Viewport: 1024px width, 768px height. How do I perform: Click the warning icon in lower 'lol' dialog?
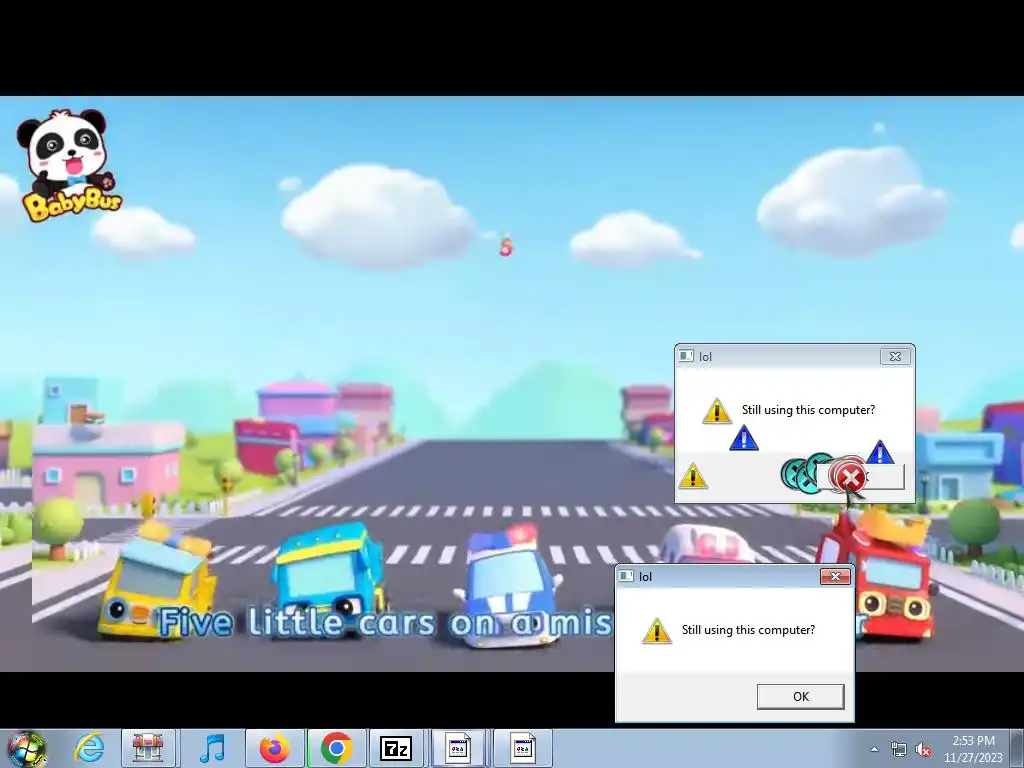coord(656,631)
